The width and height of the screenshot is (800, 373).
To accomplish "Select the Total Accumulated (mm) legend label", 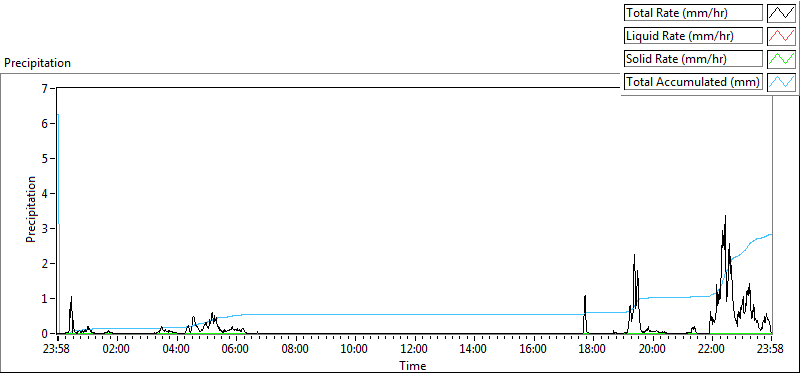I will pyautogui.click(x=693, y=82).
